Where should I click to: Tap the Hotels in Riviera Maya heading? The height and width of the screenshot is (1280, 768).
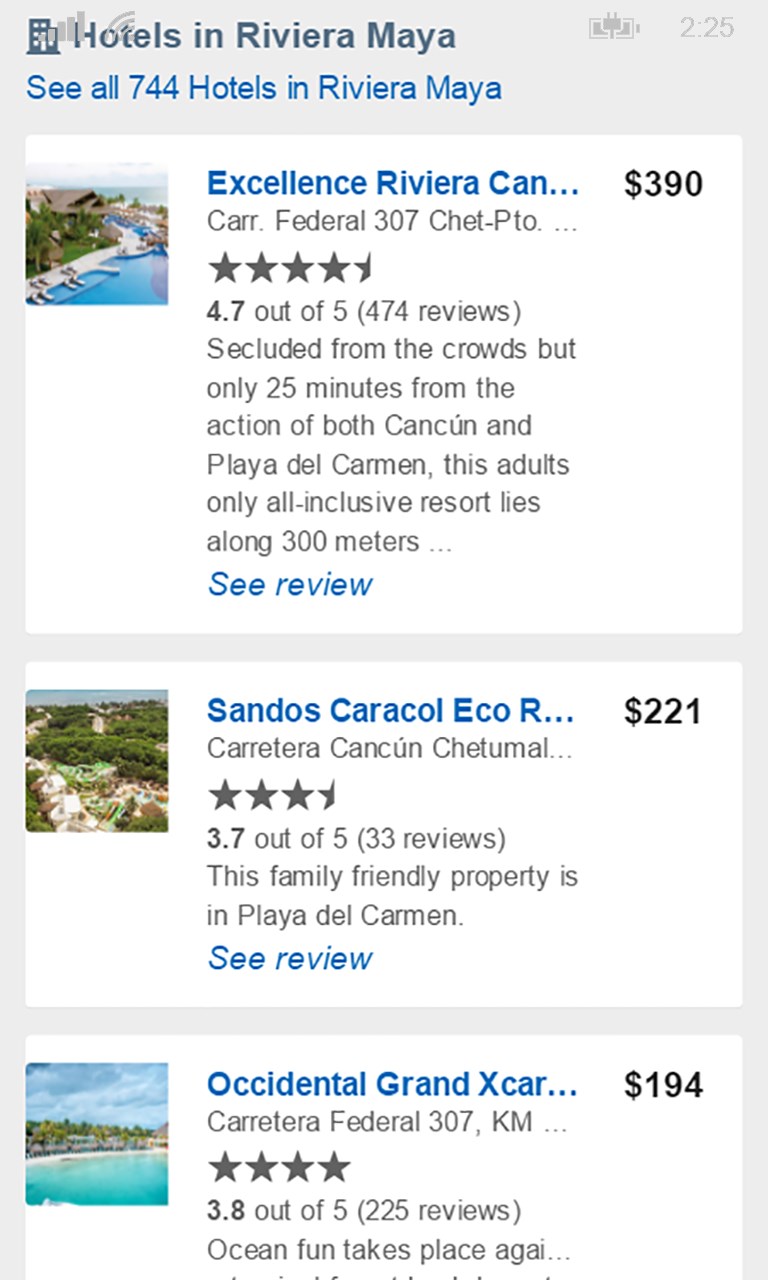265,37
